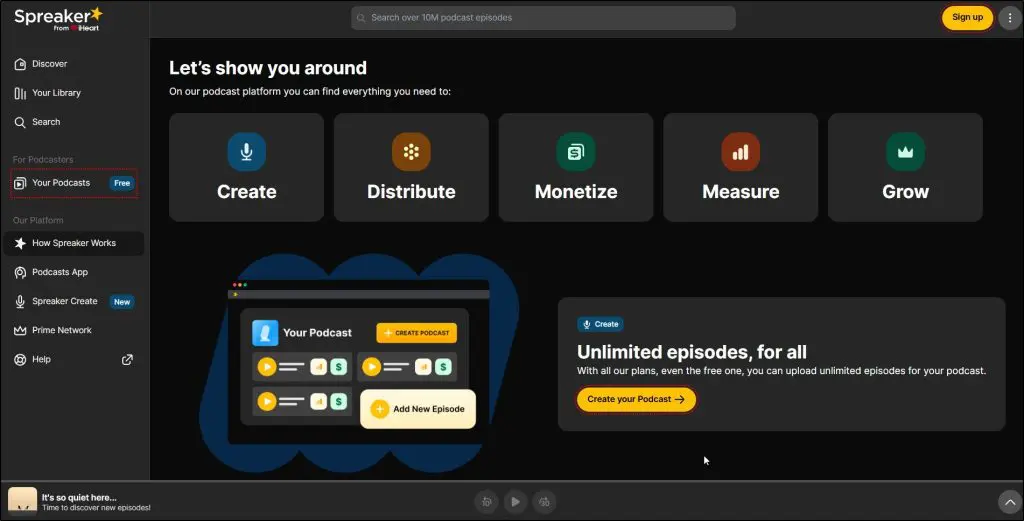Viewport: 1024px width, 521px height.
Task: Click the It's so quiet here text
Action: click(79, 497)
